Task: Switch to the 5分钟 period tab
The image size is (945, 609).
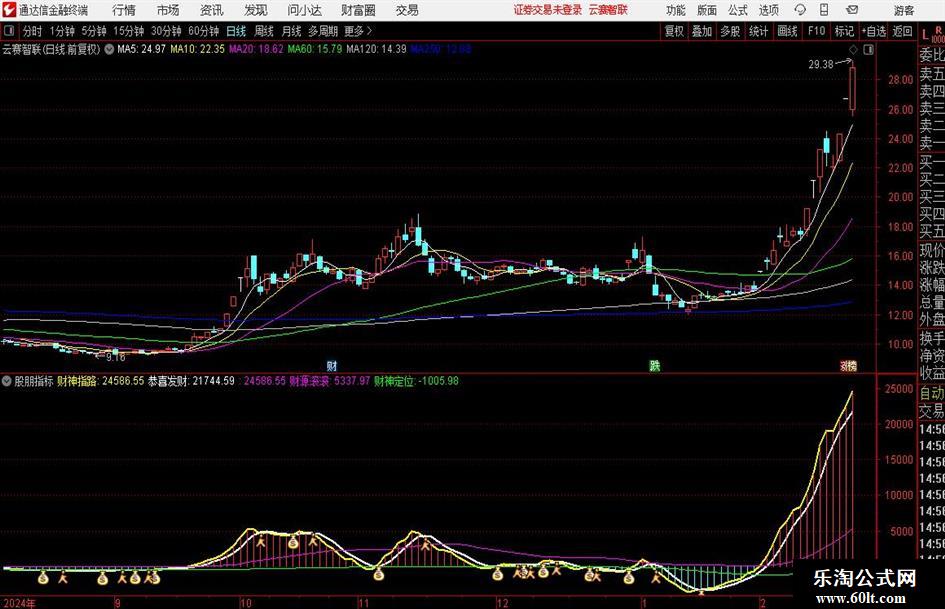Action: coord(94,31)
